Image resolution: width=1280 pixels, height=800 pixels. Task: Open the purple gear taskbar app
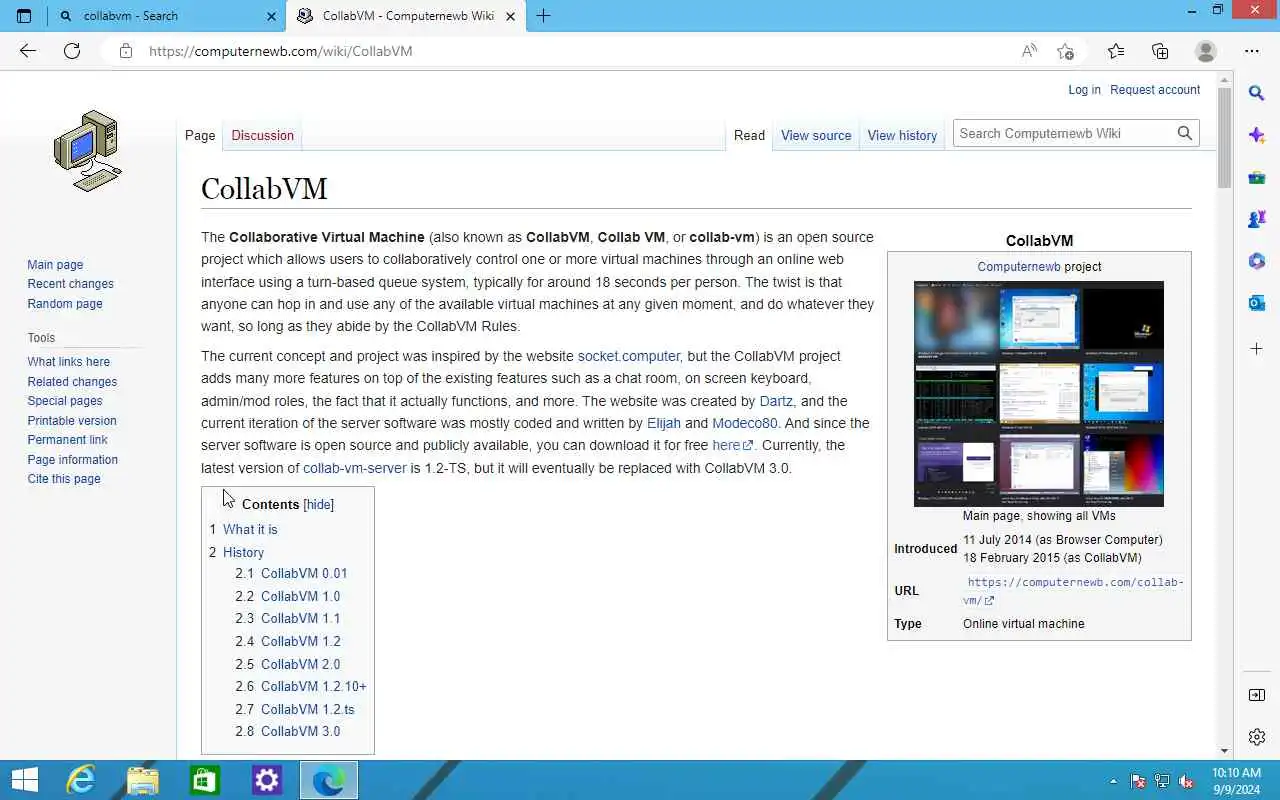coord(267,780)
